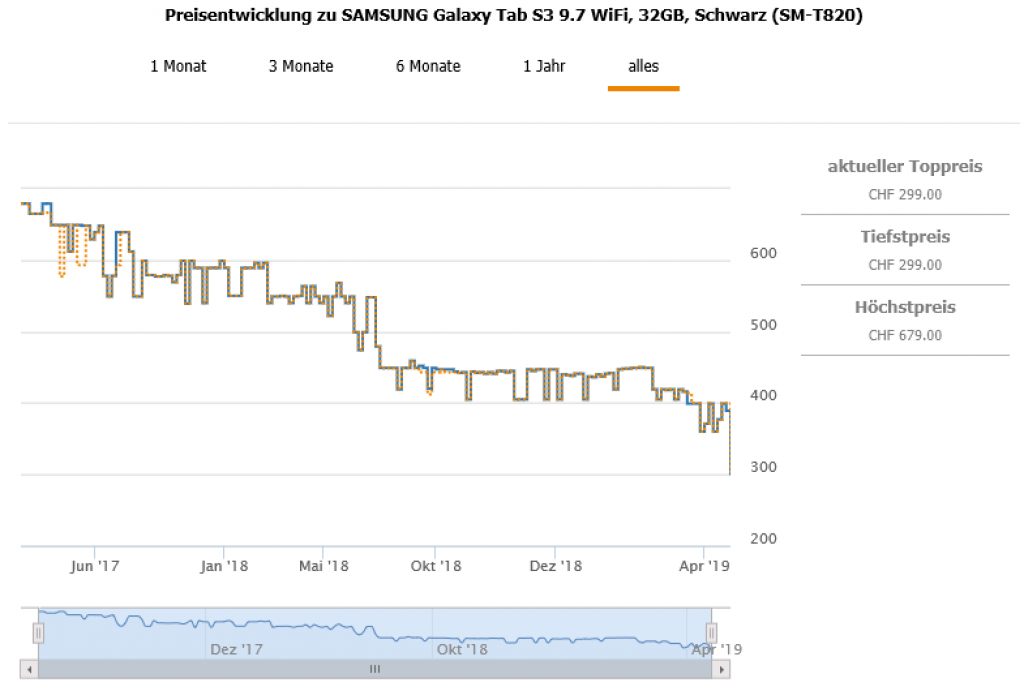Screen dimensions: 1024x691
Task: Click aktueller Toppreis heading
Action: 904,166
